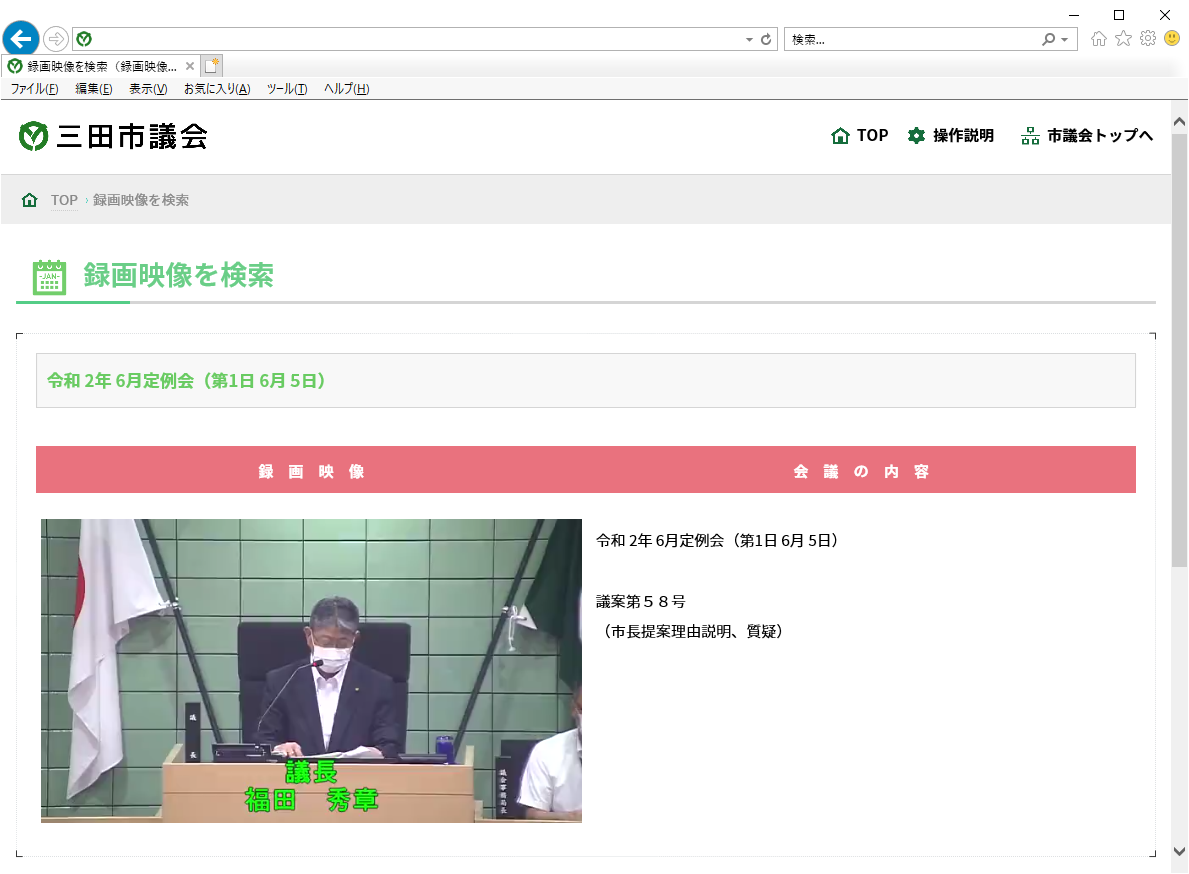Click the magnifier search icon
Image resolution: width=1189 pixels, height=874 pixels.
tap(1048, 39)
